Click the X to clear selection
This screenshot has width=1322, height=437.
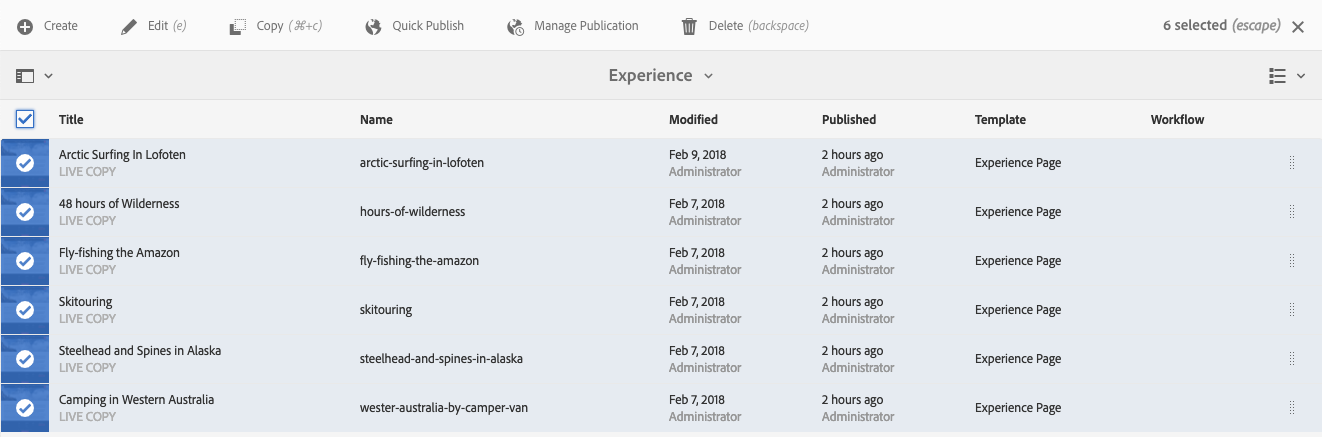(1298, 27)
